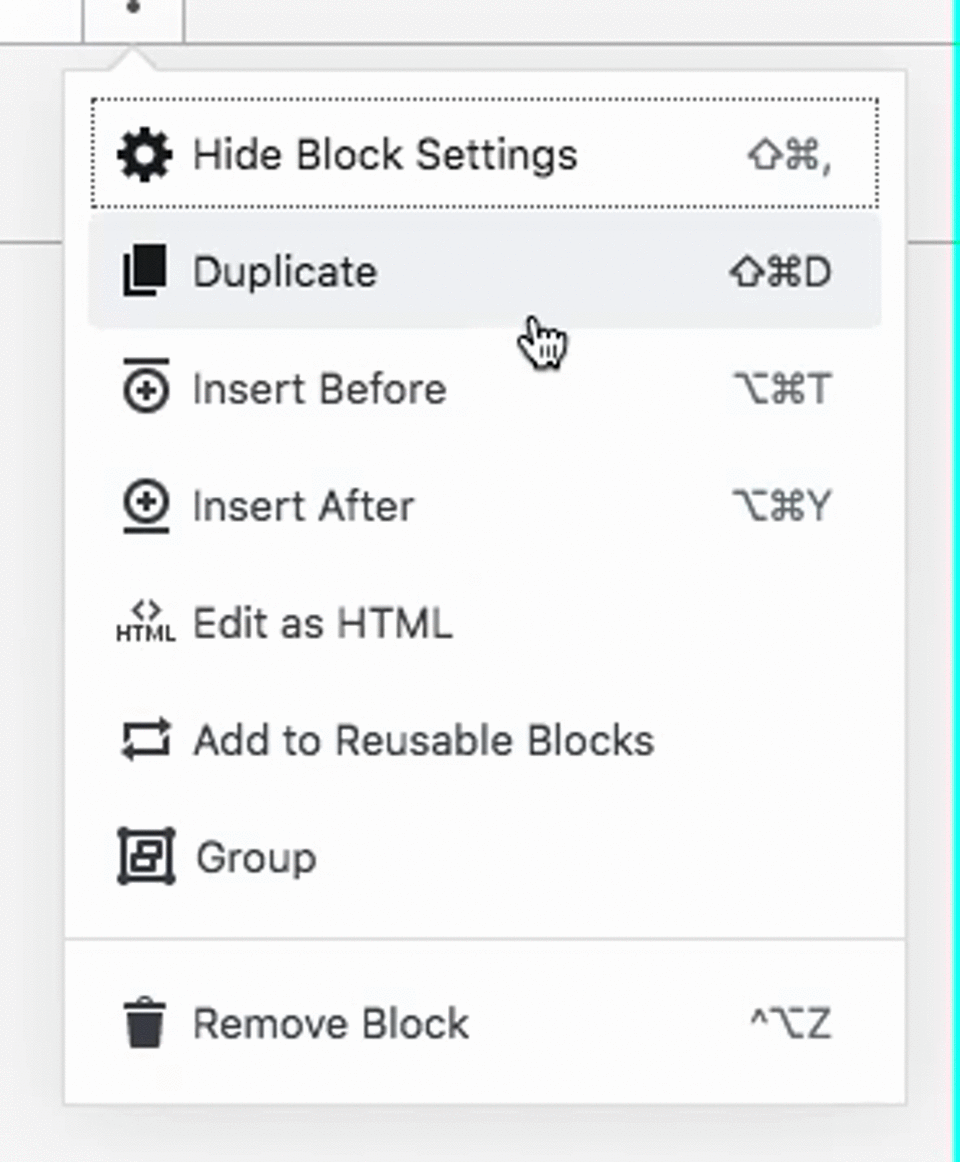Click the circled plus icon for Insert Before
960x1162 pixels.
pyautogui.click(x=145, y=389)
